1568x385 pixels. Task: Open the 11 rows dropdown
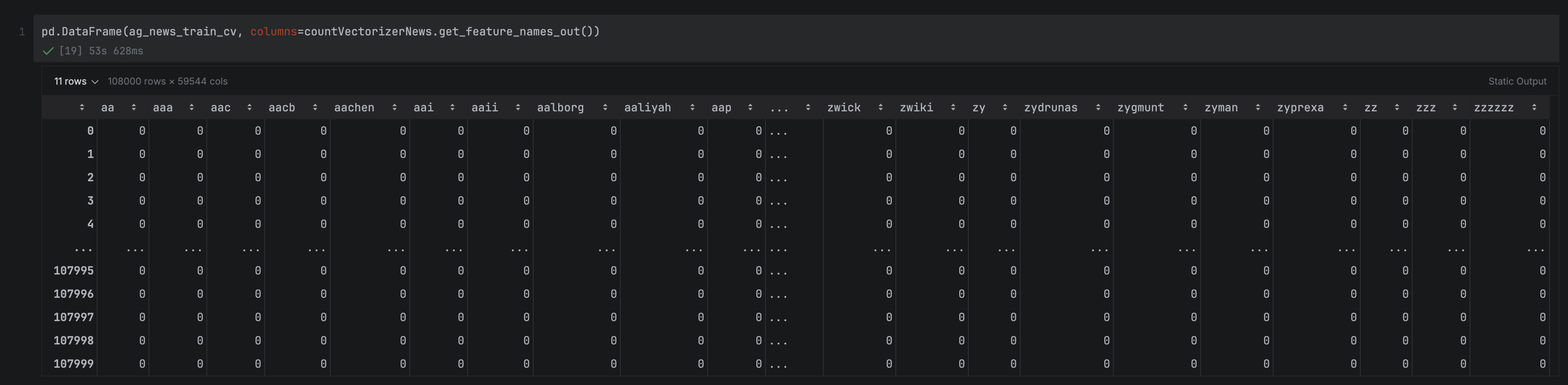[76, 82]
